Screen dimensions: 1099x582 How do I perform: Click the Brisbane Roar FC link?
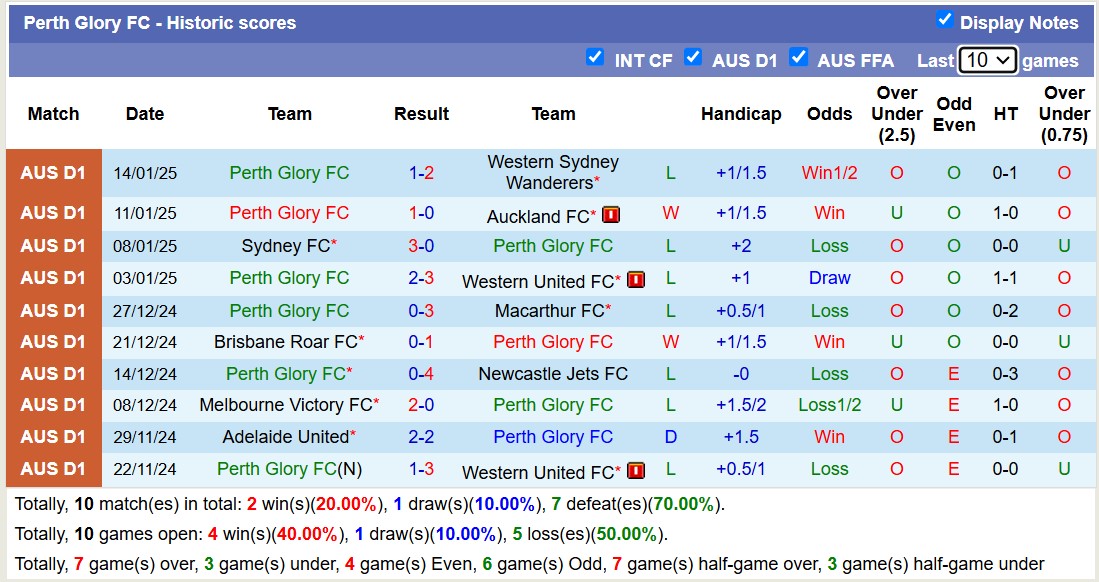tap(284, 341)
